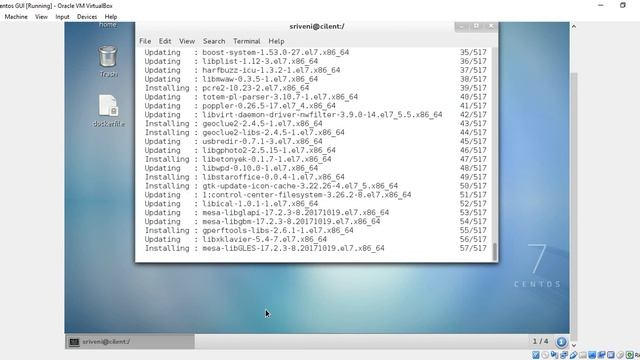Click the usbredir-0.7.1-3.el7.x86_64 line

pos(316,142)
